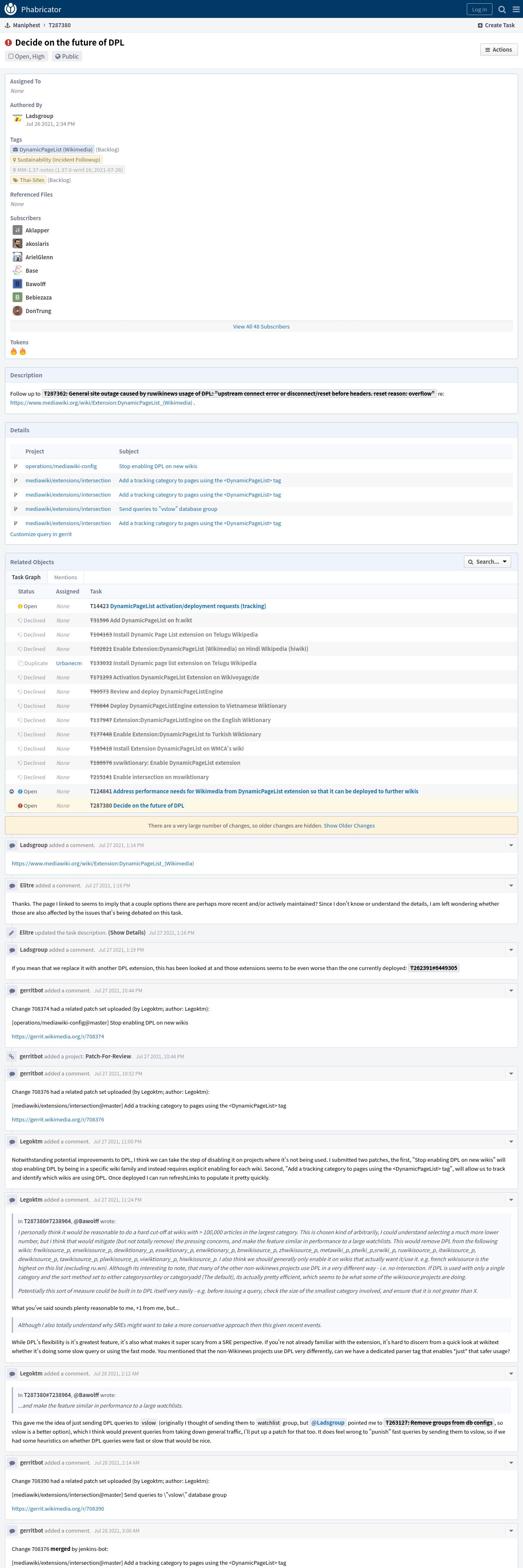Open akosiaris subscriber avatar
The height and width of the screenshot is (1568, 523).
click(17, 243)
